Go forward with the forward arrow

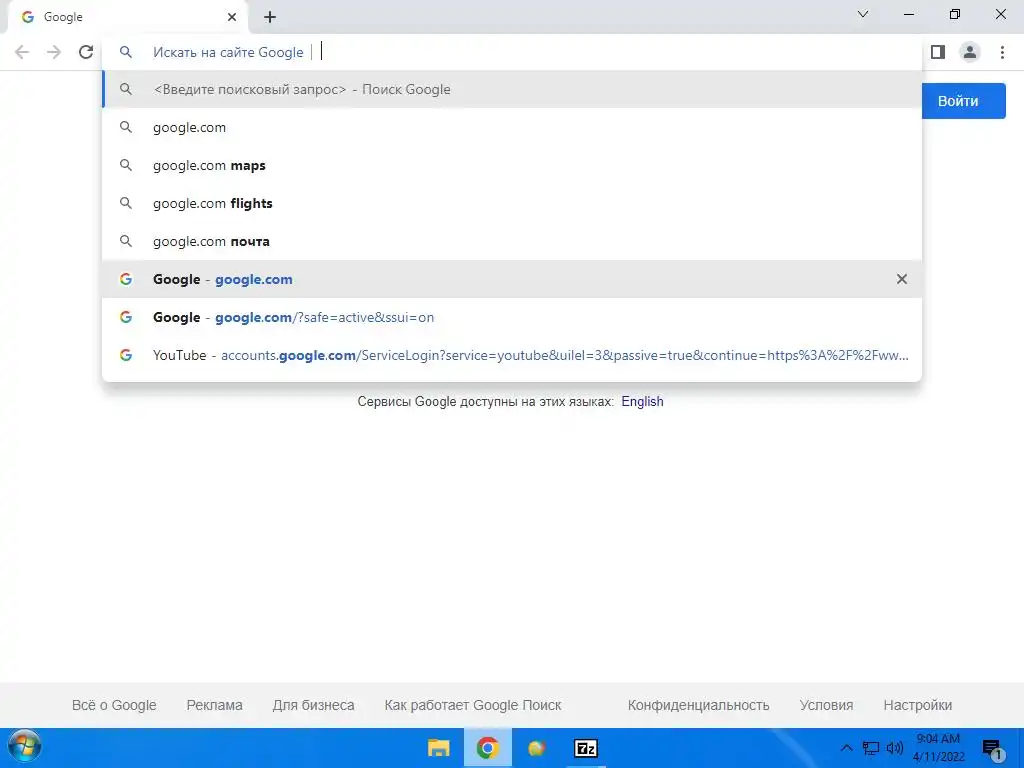[54, 52]
